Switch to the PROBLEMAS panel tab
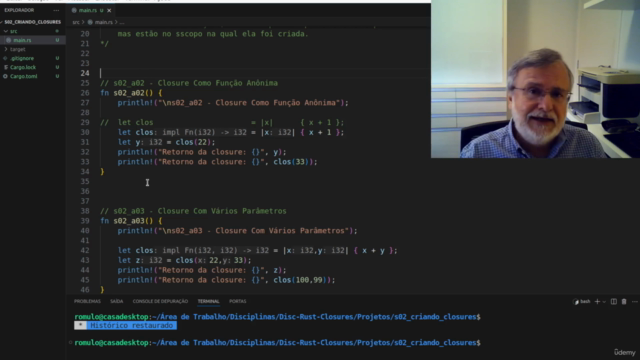This screenshot has height=360, width=640. pos(87,301)
